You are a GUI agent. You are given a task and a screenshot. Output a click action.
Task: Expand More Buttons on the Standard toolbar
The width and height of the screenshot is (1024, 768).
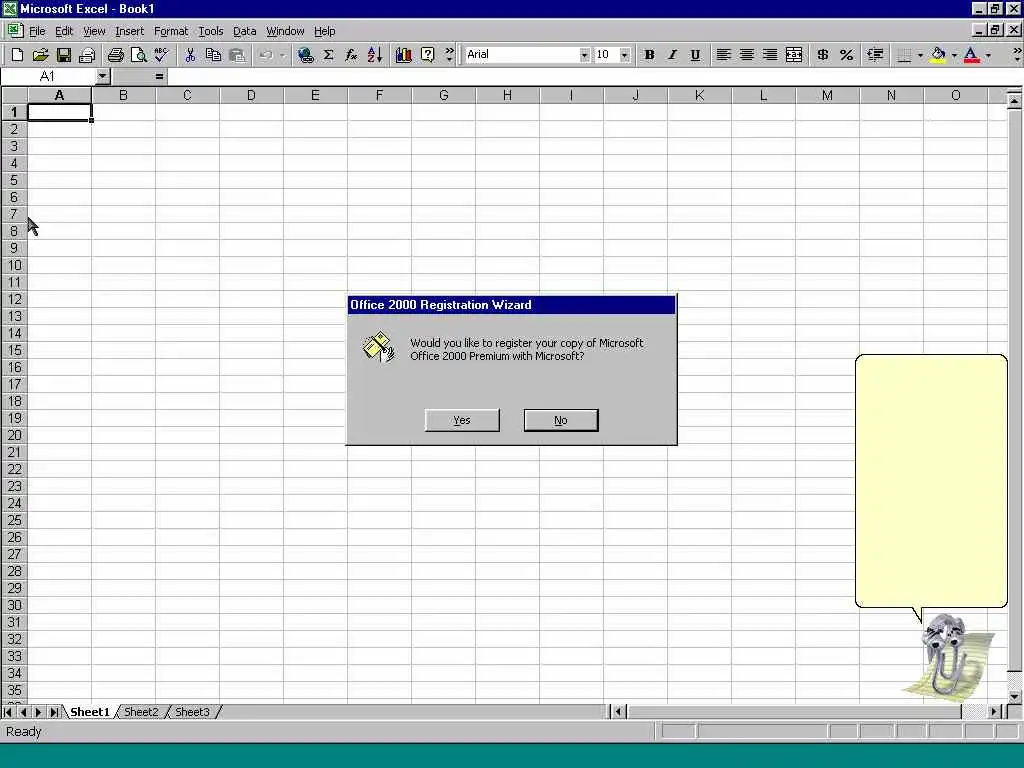(x=449, y=55)
